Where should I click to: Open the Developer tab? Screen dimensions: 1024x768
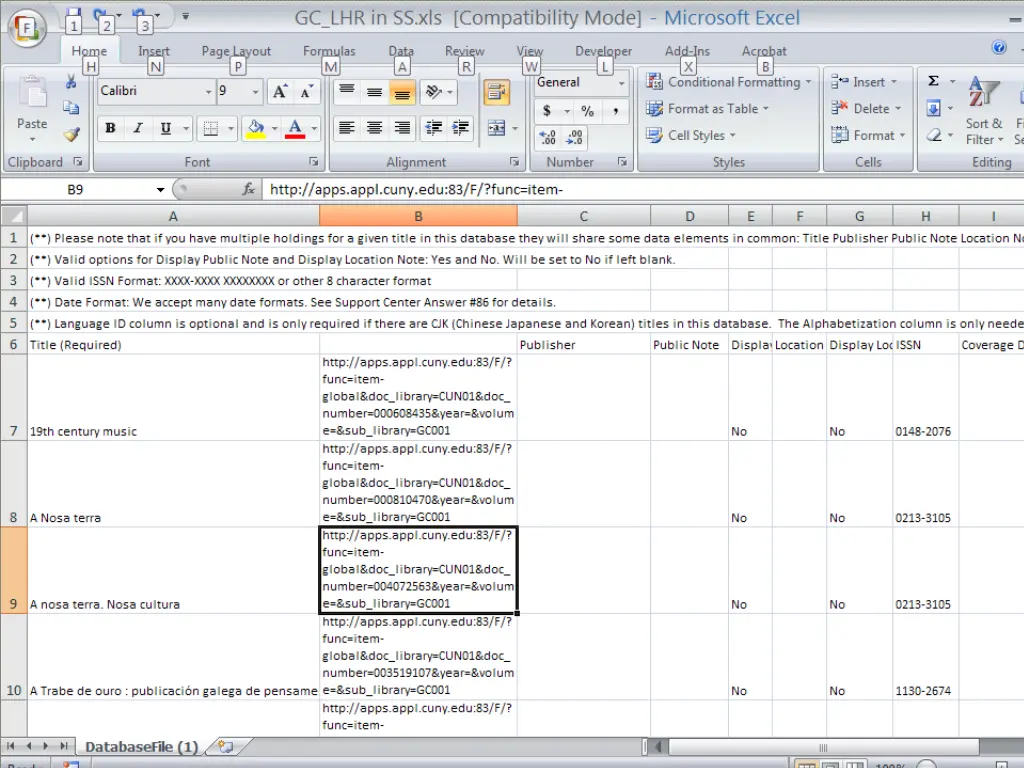pyautogui.click(x=603, y=51)
